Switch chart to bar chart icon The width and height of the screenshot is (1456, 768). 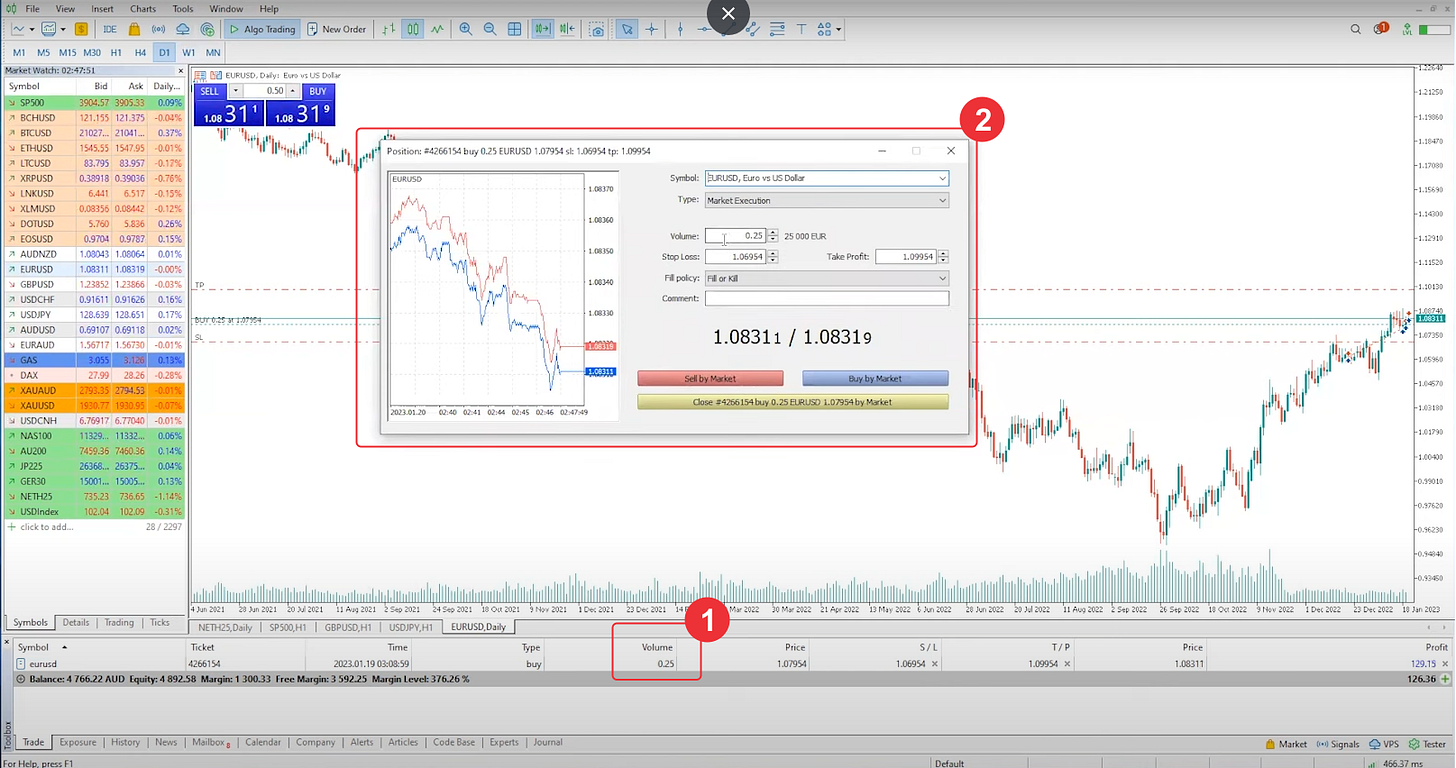pyautogui.click(x=389, y=29)
